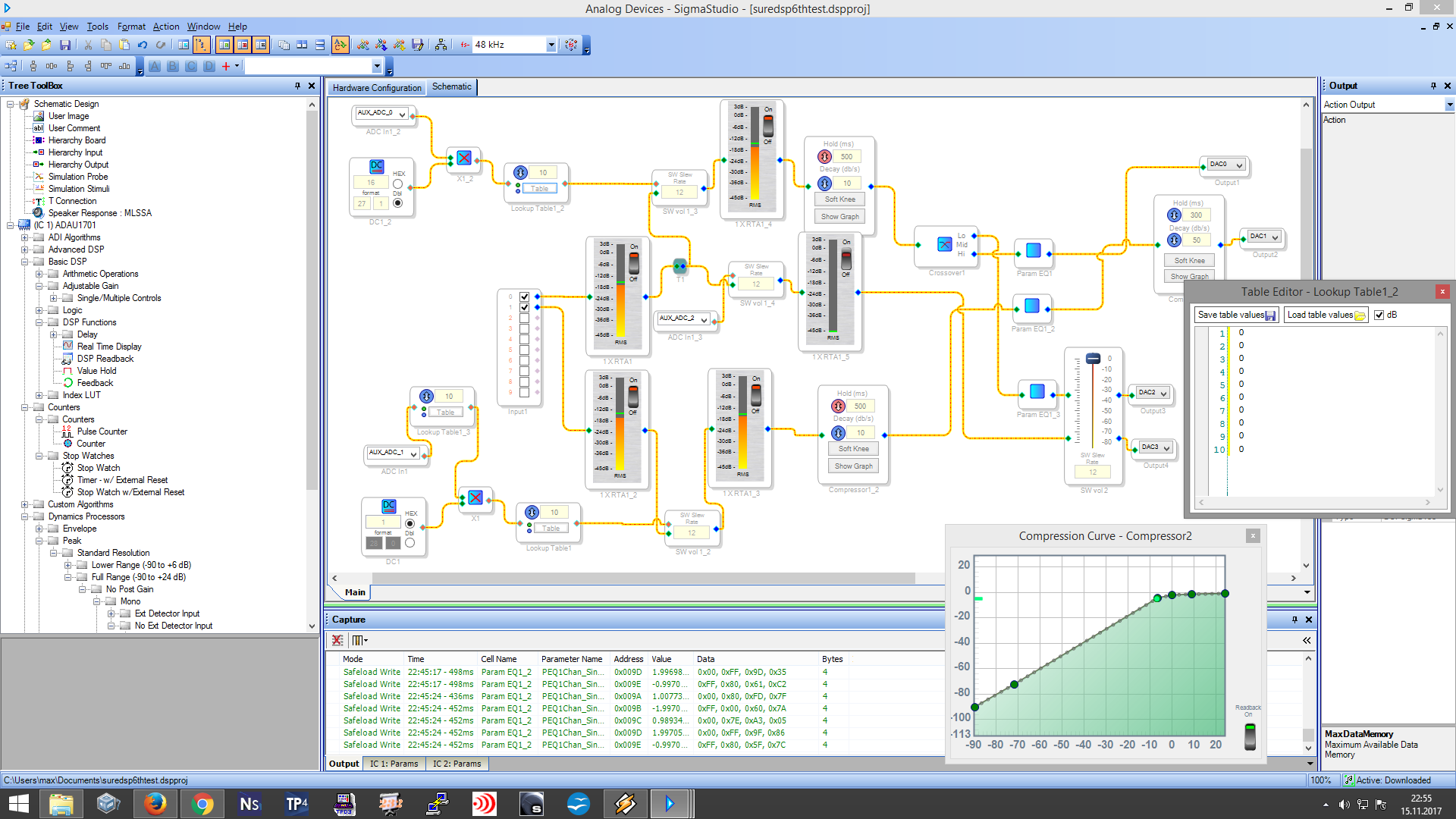The image size is (1456, 819).
Task: Open the AUX_ADC_0 input dropdown
Action: 402,114
